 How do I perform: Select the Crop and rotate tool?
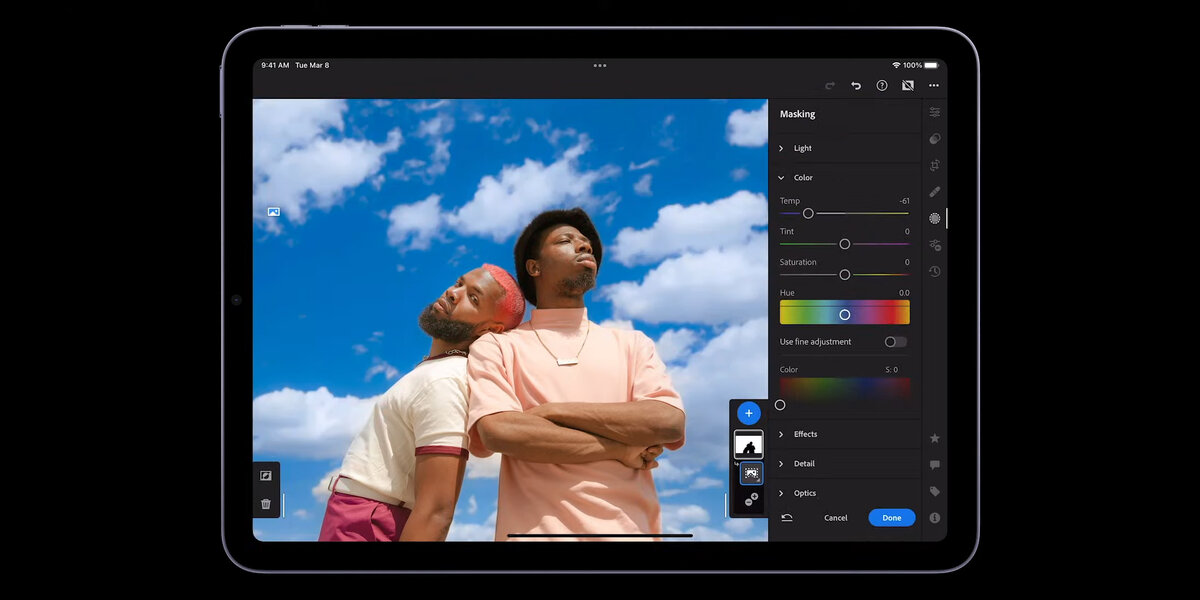click(935, 165)
